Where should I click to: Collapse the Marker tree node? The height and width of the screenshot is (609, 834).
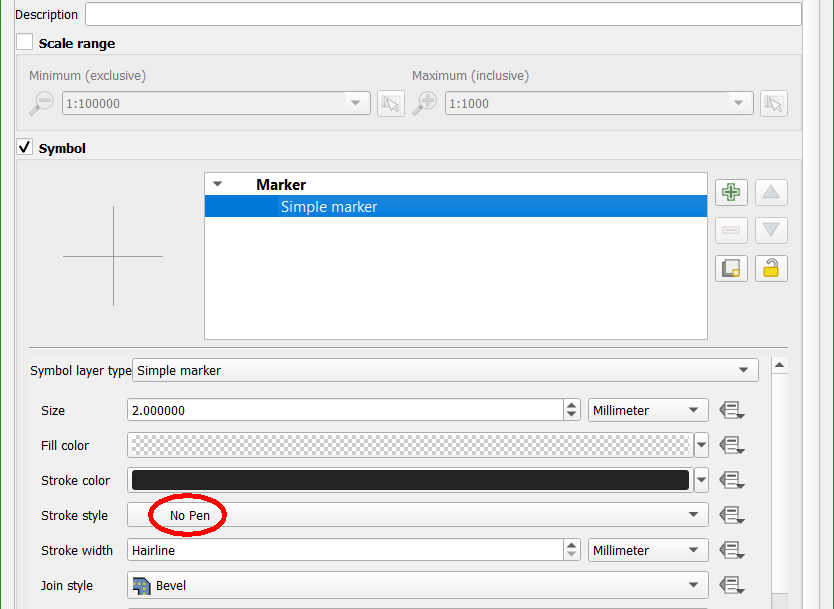point(217,185)
